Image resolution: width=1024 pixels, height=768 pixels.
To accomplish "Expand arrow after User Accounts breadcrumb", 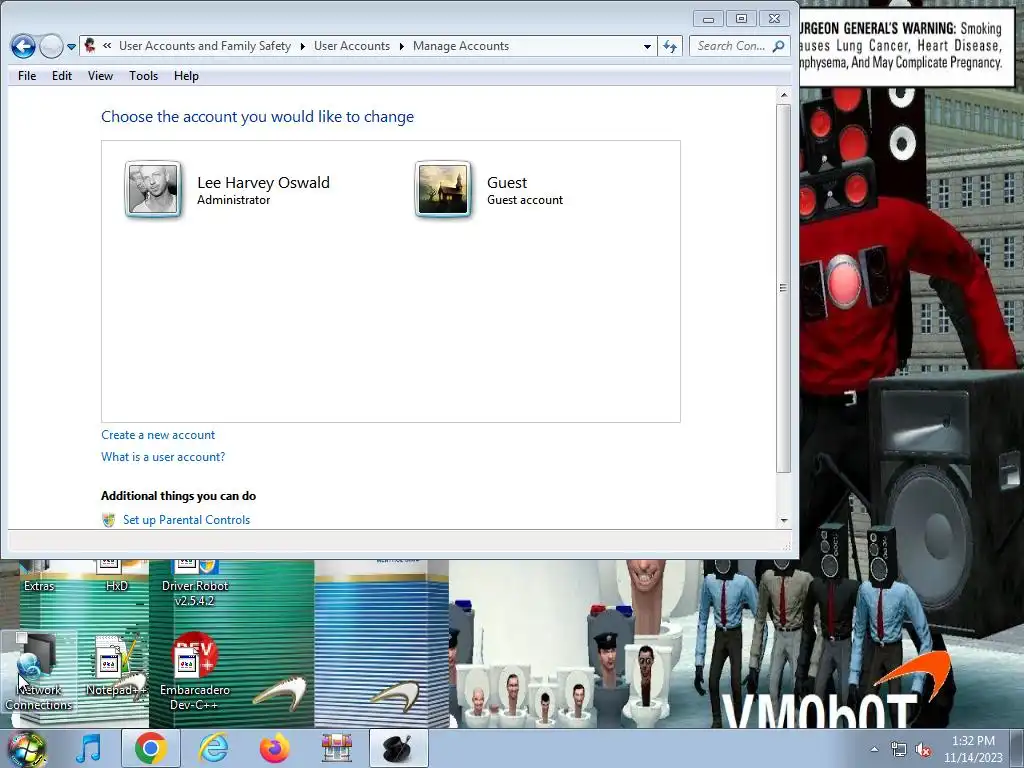I will point(401,46).
